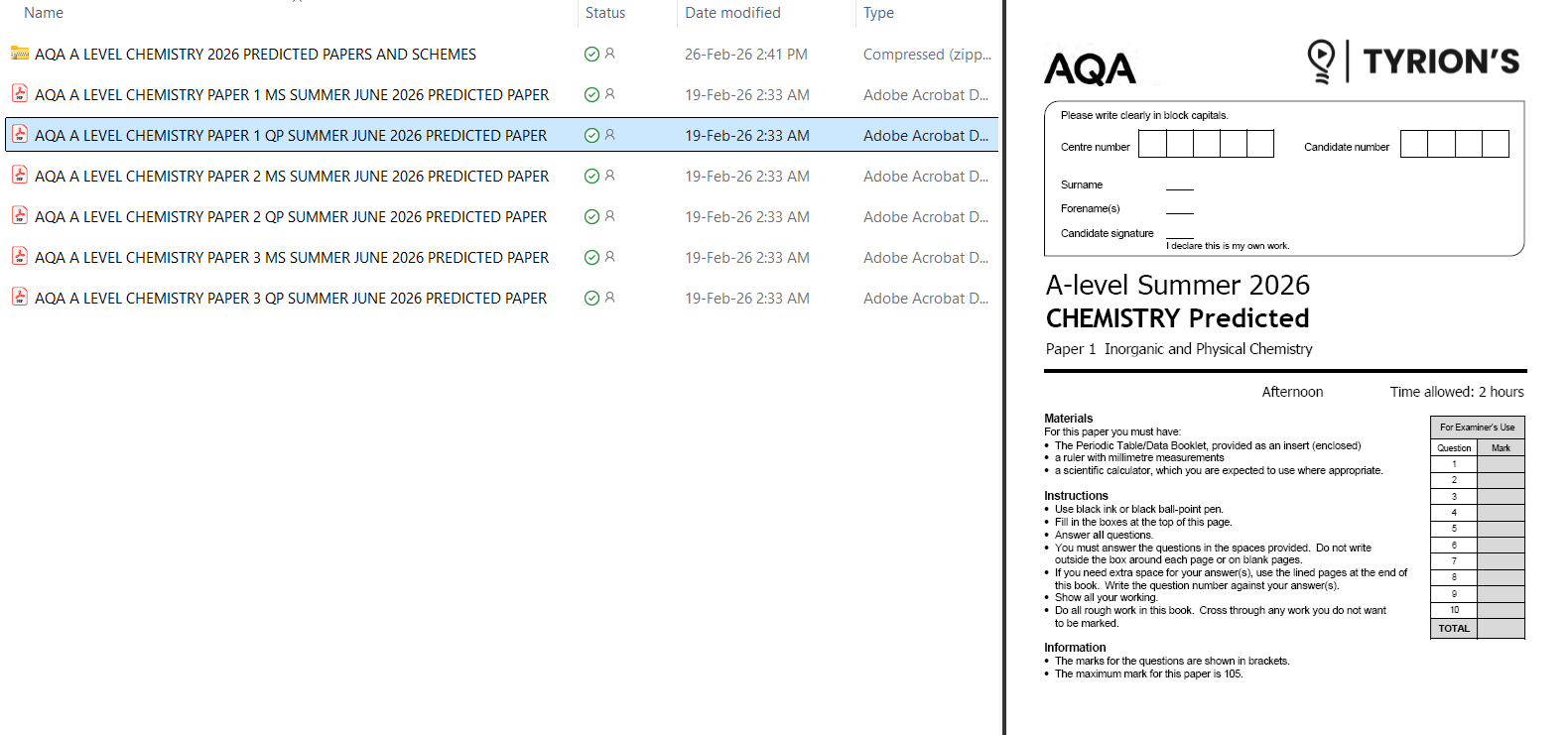Click sync status checkmark for Paper 1 MS
Image resolution: width=1568 pixels, height=735 pixels.
tap(591, 95)
